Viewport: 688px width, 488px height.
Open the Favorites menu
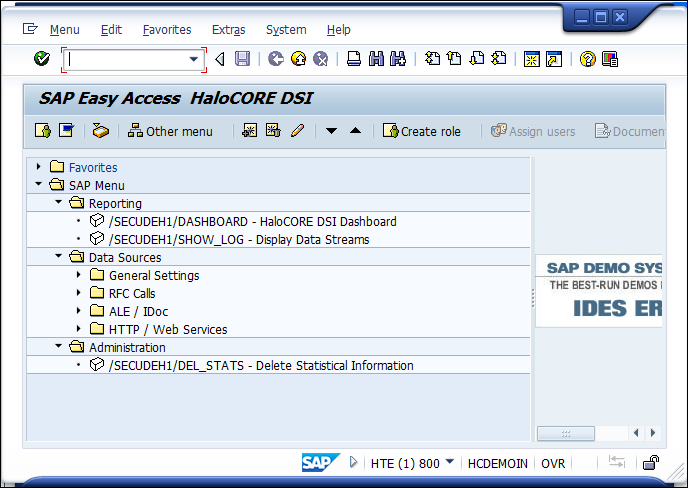pos(167,30)
